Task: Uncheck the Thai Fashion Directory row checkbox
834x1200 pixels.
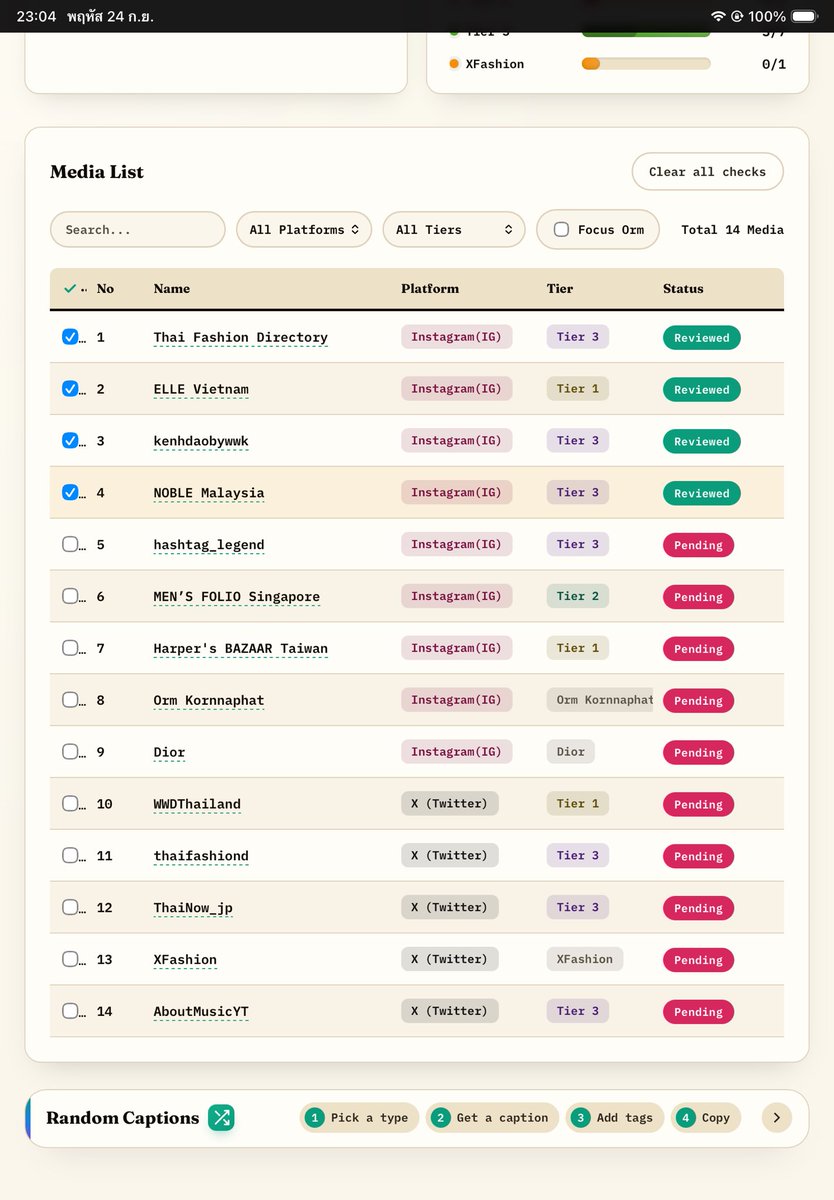Action: [70, 337]
